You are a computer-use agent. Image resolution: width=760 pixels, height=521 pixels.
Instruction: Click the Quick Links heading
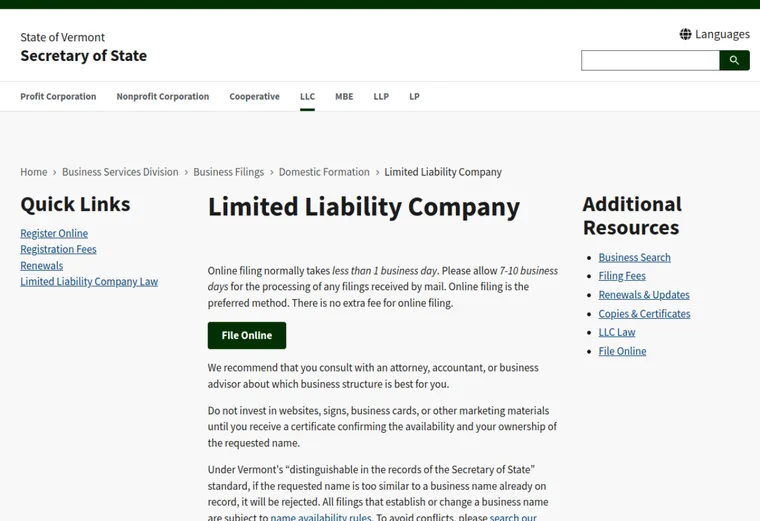[75, 204]
